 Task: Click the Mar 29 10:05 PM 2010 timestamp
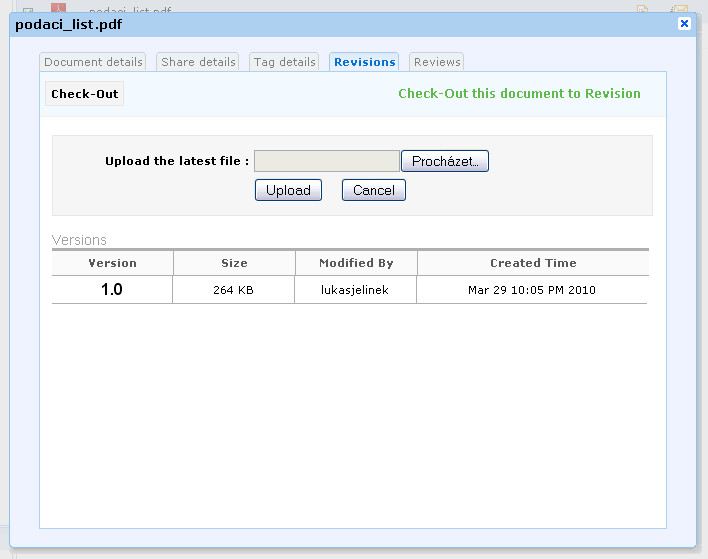pos(532,290)
